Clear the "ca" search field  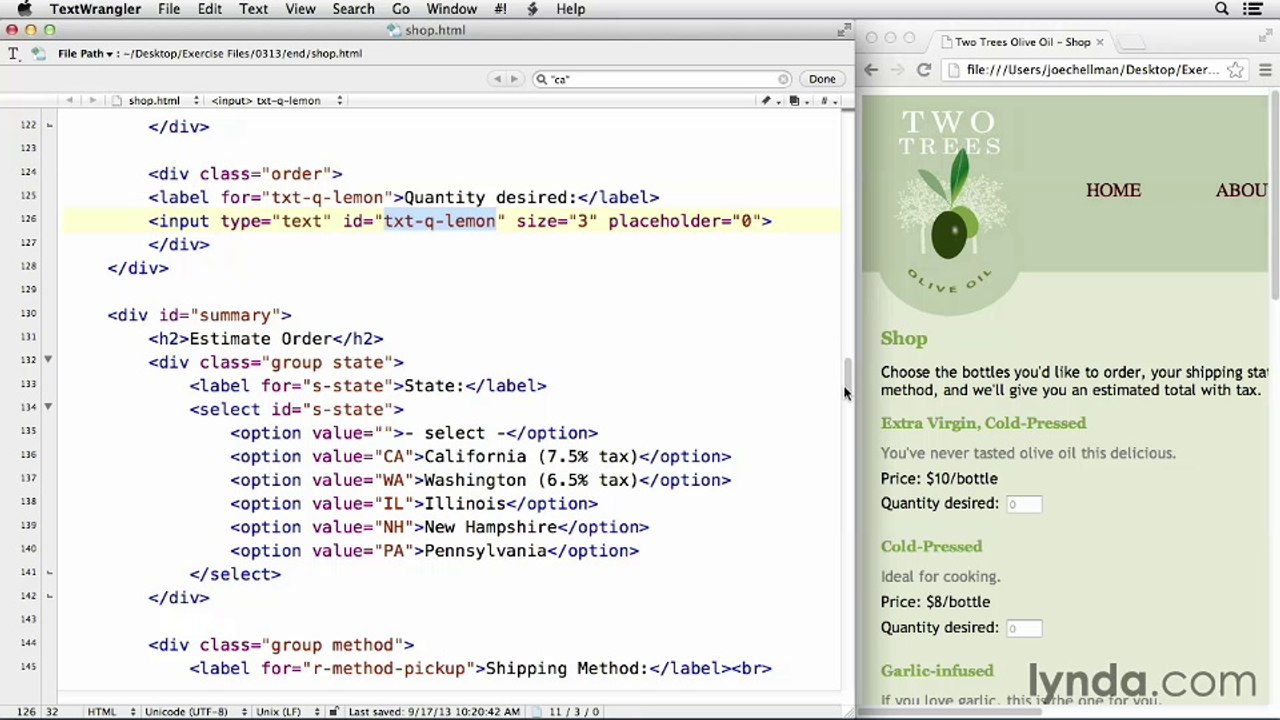[783, 79]
